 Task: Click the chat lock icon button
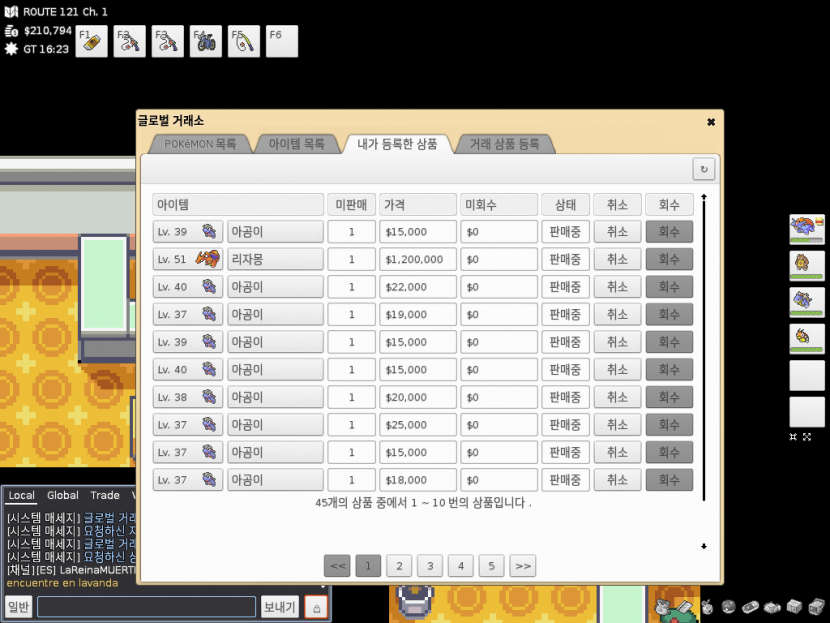click(x=316, y=607)
